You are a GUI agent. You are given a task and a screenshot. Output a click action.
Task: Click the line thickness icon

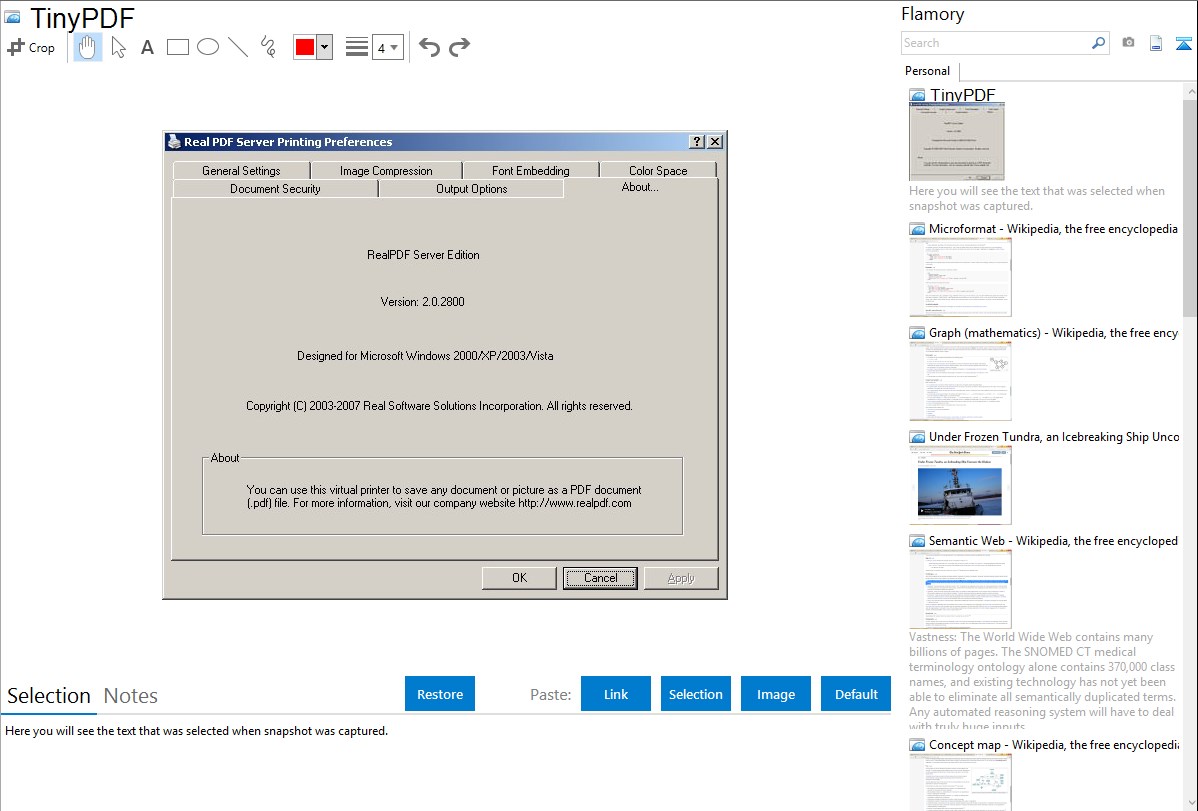coord(357,47)
